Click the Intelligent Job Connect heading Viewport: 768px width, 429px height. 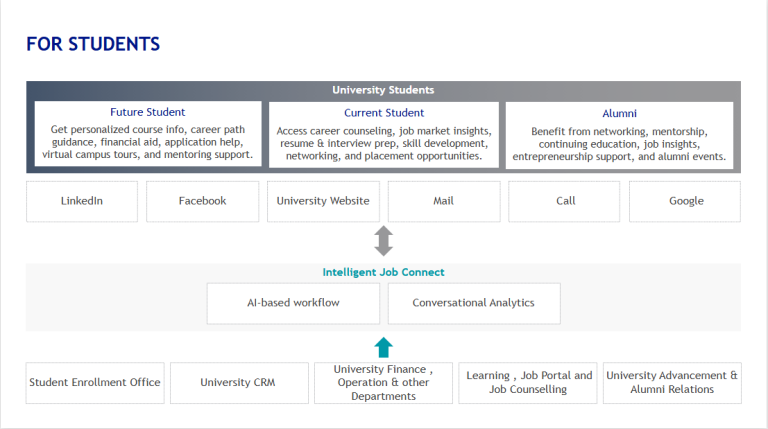point(384,272)
